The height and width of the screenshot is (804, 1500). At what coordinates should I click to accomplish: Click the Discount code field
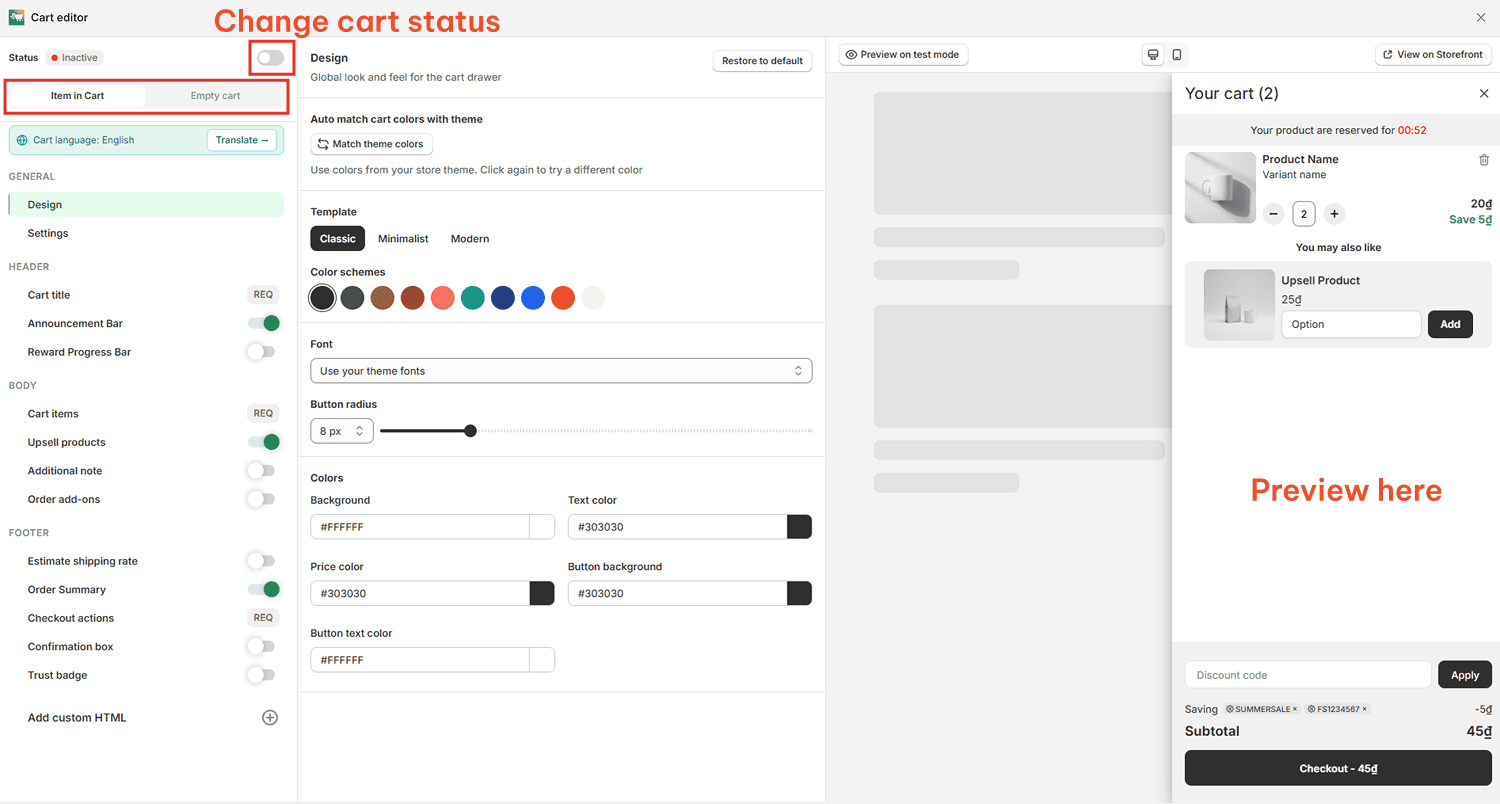pyautogui.click(x=1308, y=675)
